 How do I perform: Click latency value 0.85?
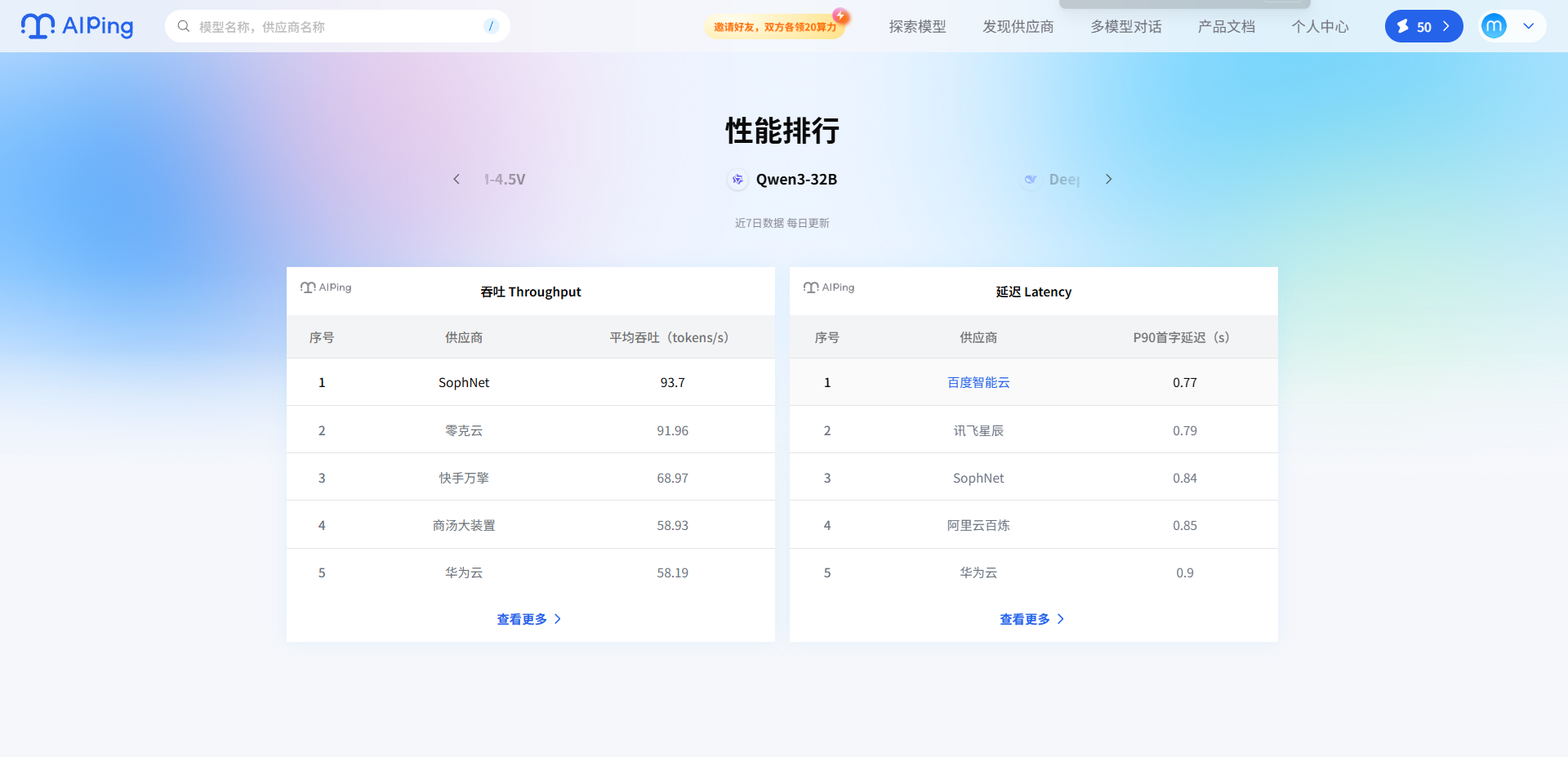(x=1185, y=525)
